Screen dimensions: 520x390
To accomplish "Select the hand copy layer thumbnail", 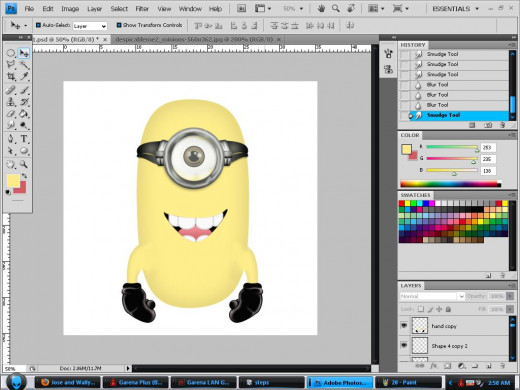I will click(420, 325).
